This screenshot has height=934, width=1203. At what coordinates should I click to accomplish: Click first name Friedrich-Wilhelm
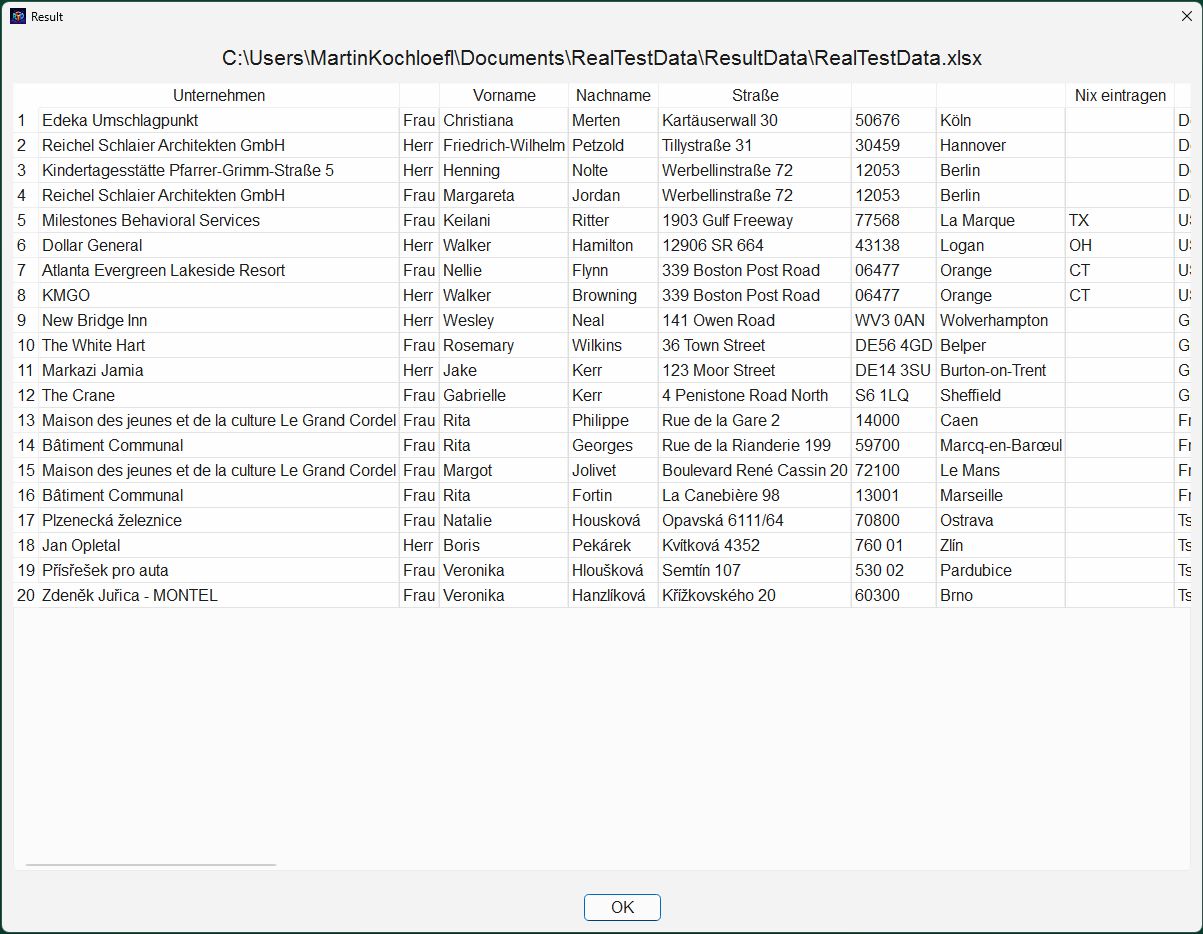(504, 145)
